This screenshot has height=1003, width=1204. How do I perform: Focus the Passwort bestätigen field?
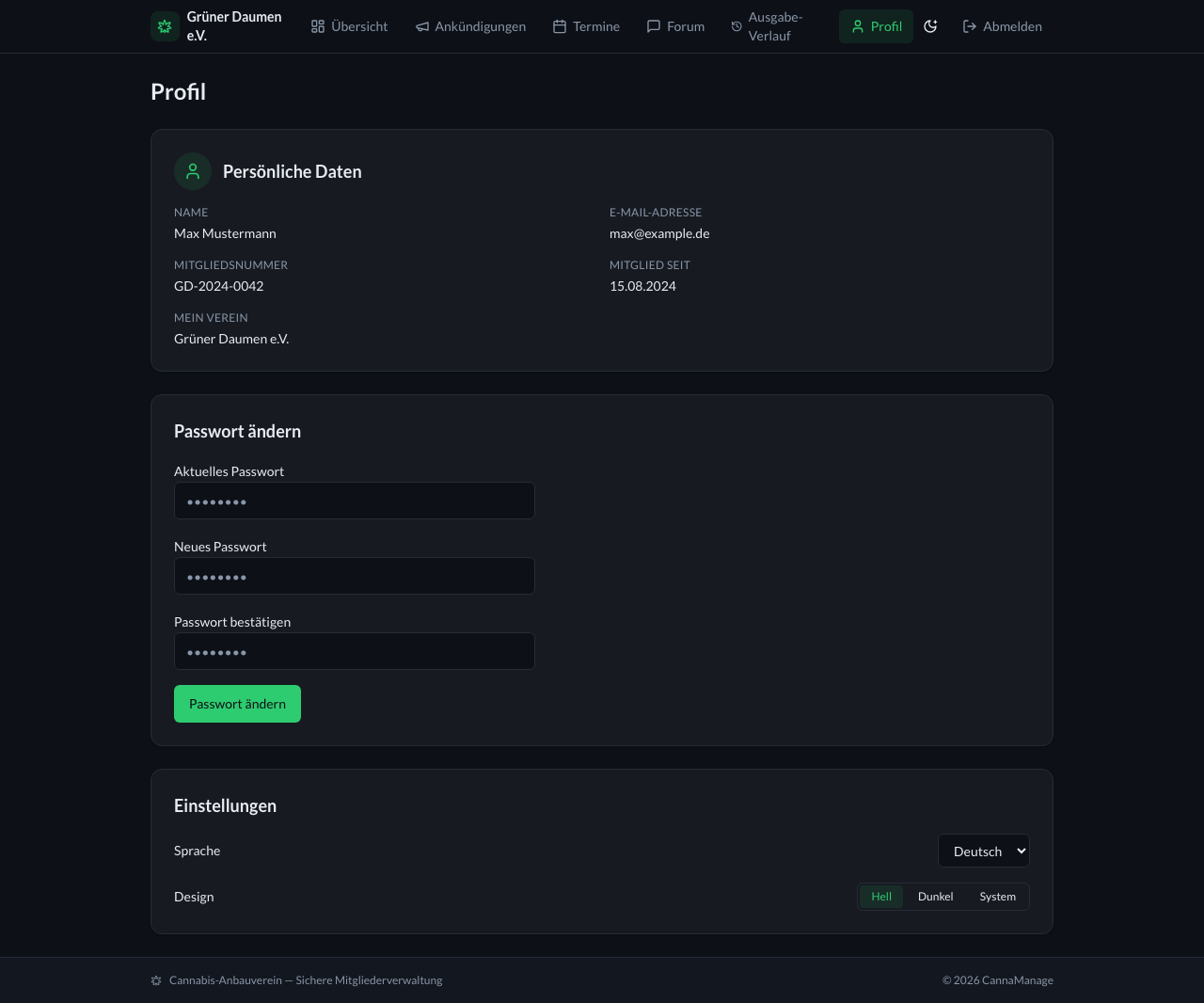pyautogui.click(x=355, y=651)
